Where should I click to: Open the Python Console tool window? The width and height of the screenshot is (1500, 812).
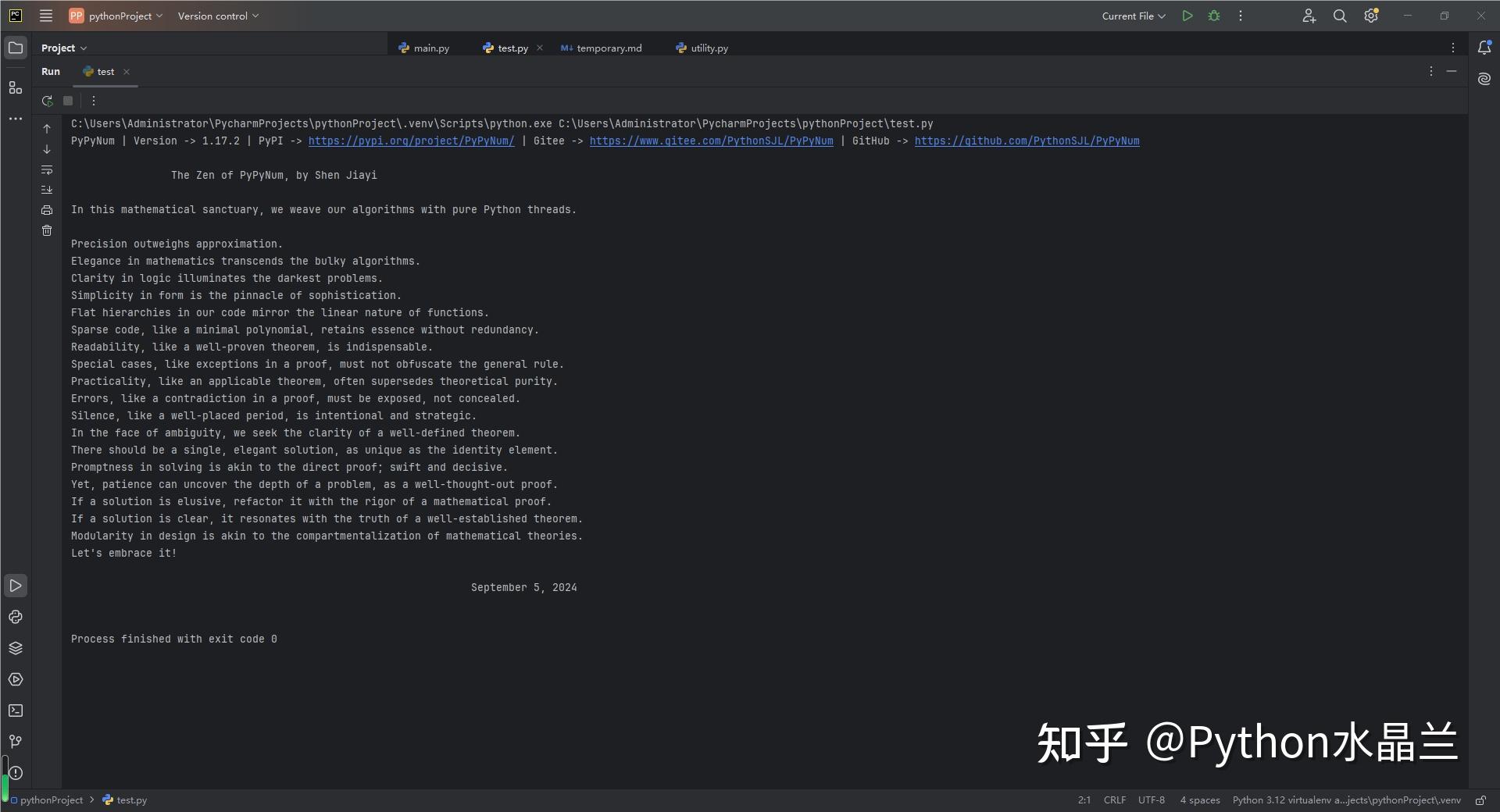(16, 617)
